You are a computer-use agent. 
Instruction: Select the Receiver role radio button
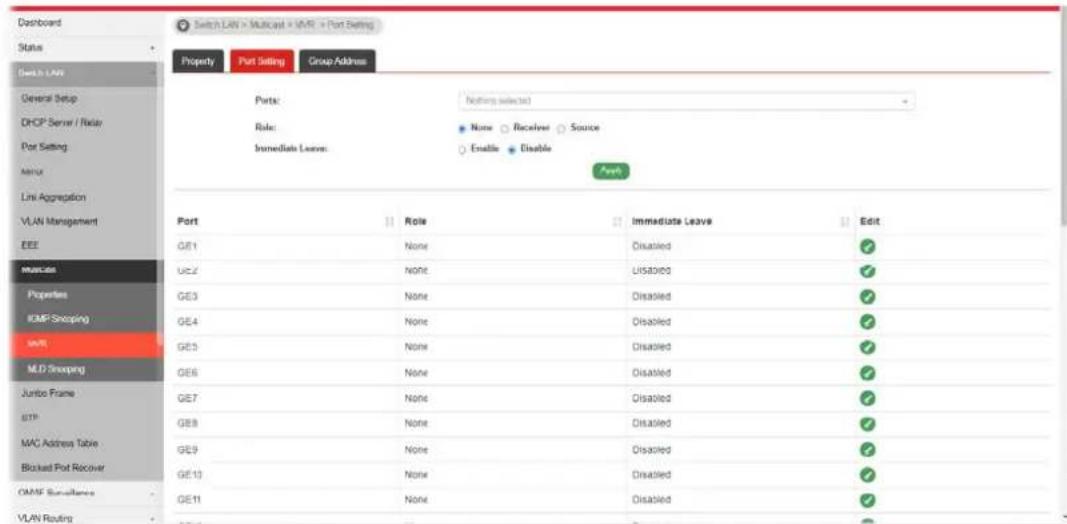coord(505,128)
